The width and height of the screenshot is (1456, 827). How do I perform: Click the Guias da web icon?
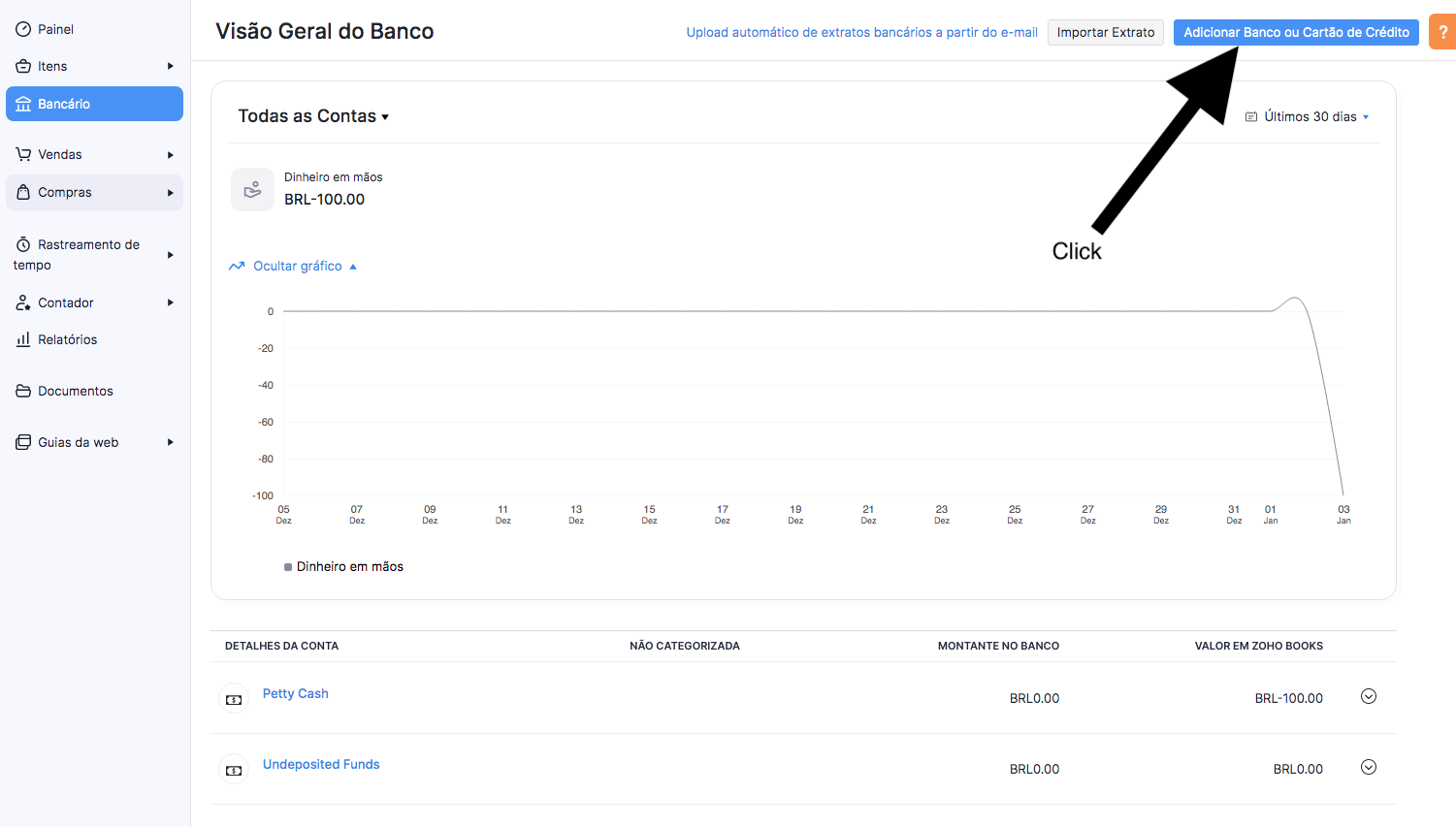[23, 442]
